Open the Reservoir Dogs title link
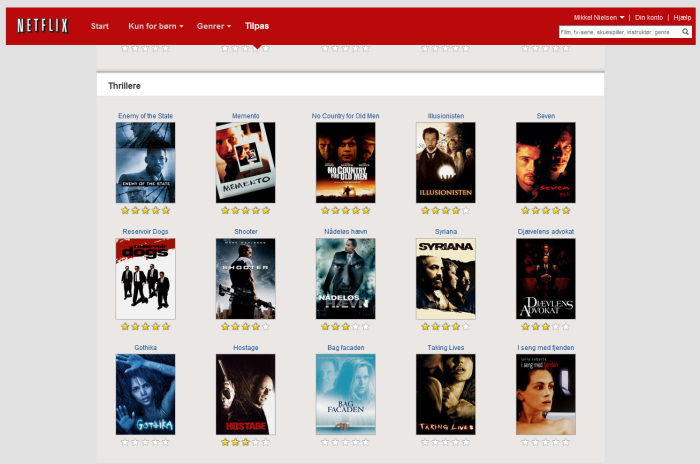The image size is (700, 464). coord(146,231)
